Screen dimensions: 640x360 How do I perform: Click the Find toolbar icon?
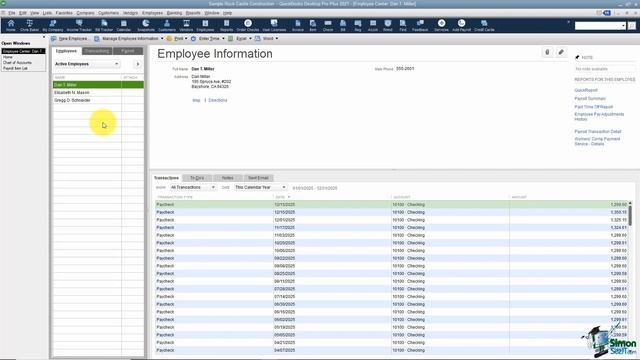(x=403, y=25)
